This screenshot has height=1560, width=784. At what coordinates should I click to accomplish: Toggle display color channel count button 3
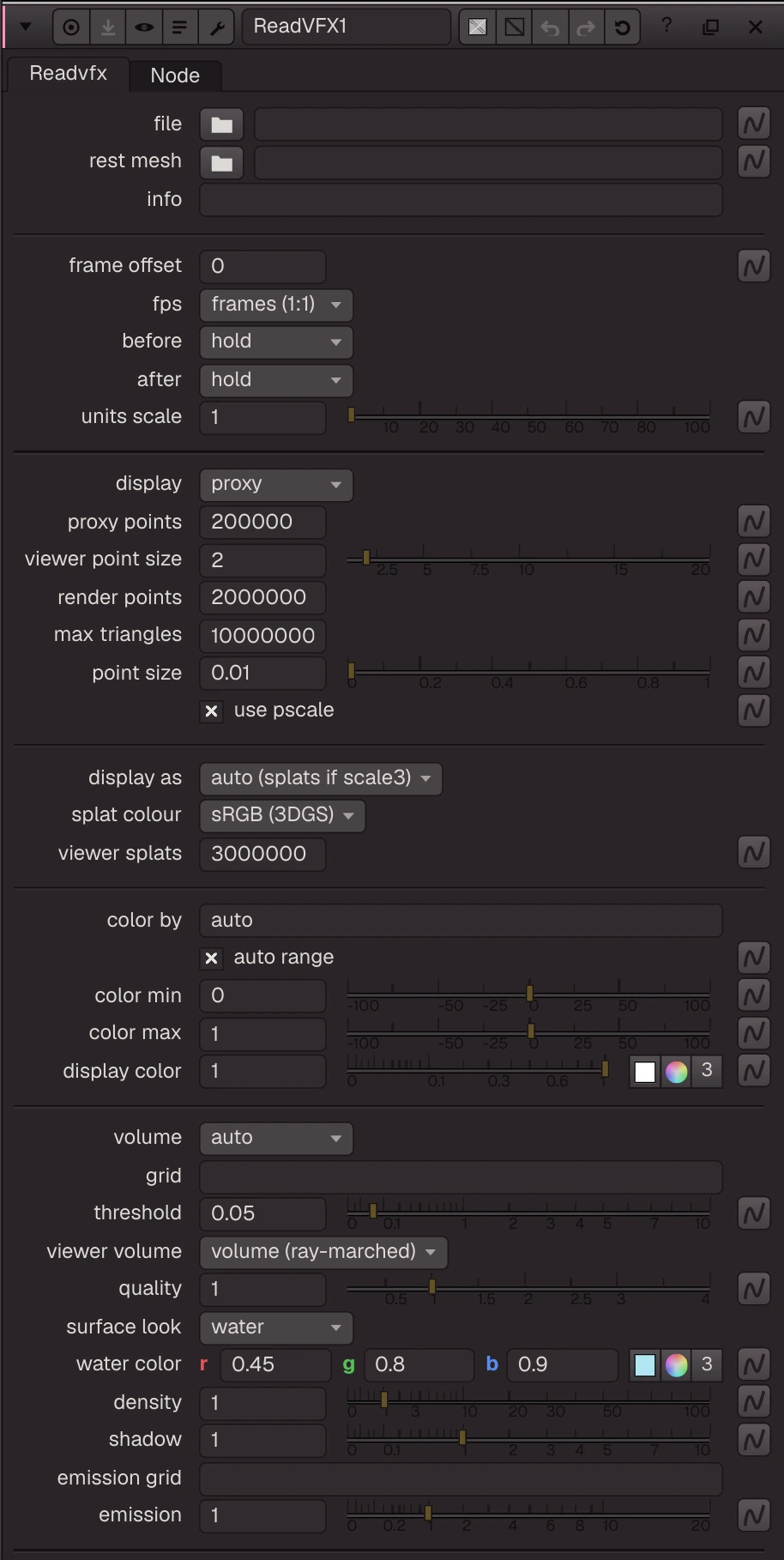click(x=707, y=1071)
